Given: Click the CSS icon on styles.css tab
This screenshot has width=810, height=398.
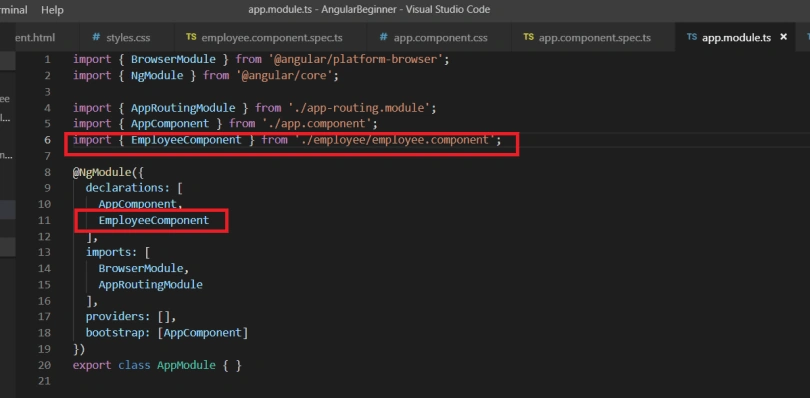Looking at the screenshot, I should [96, 37].
